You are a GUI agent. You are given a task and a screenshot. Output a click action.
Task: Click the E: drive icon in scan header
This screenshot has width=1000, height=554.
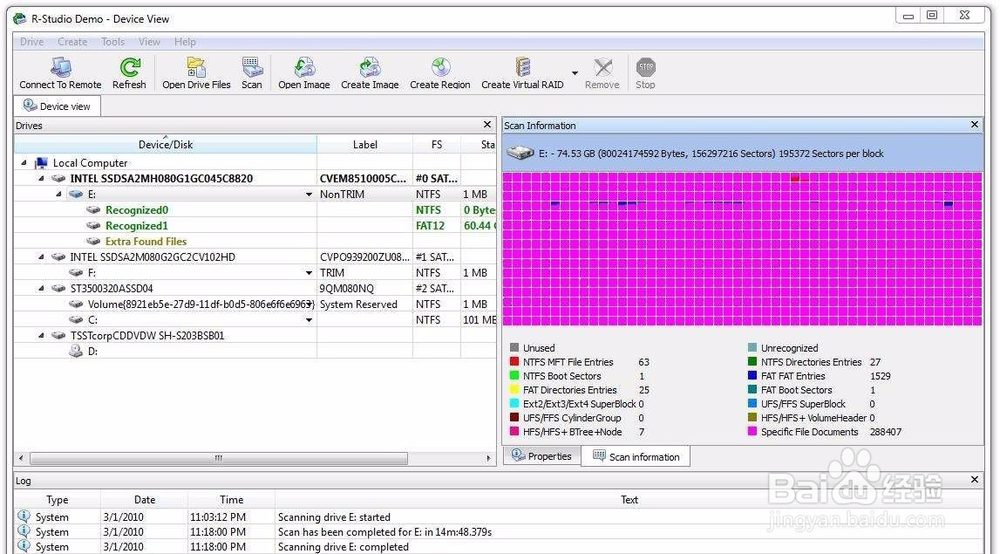click(x=520, y=153)
